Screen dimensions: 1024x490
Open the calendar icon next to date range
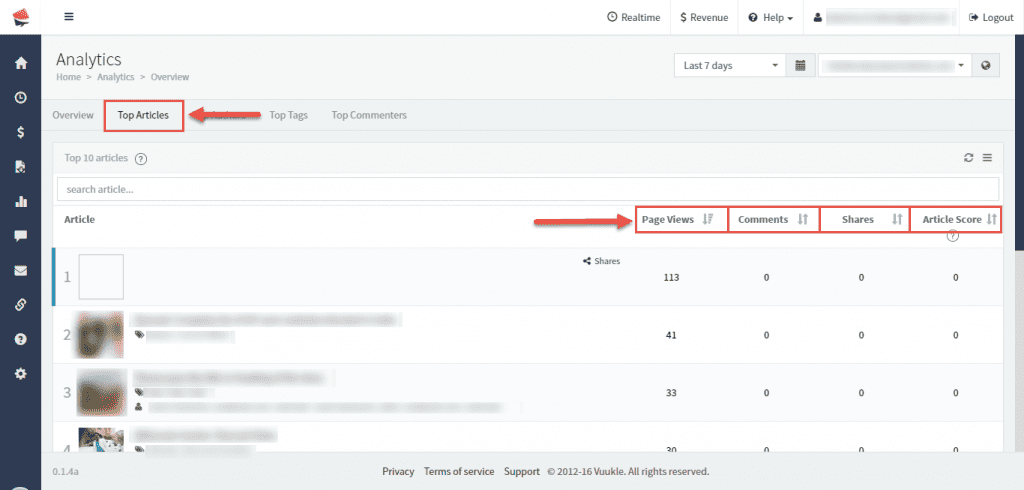(800, 66)
